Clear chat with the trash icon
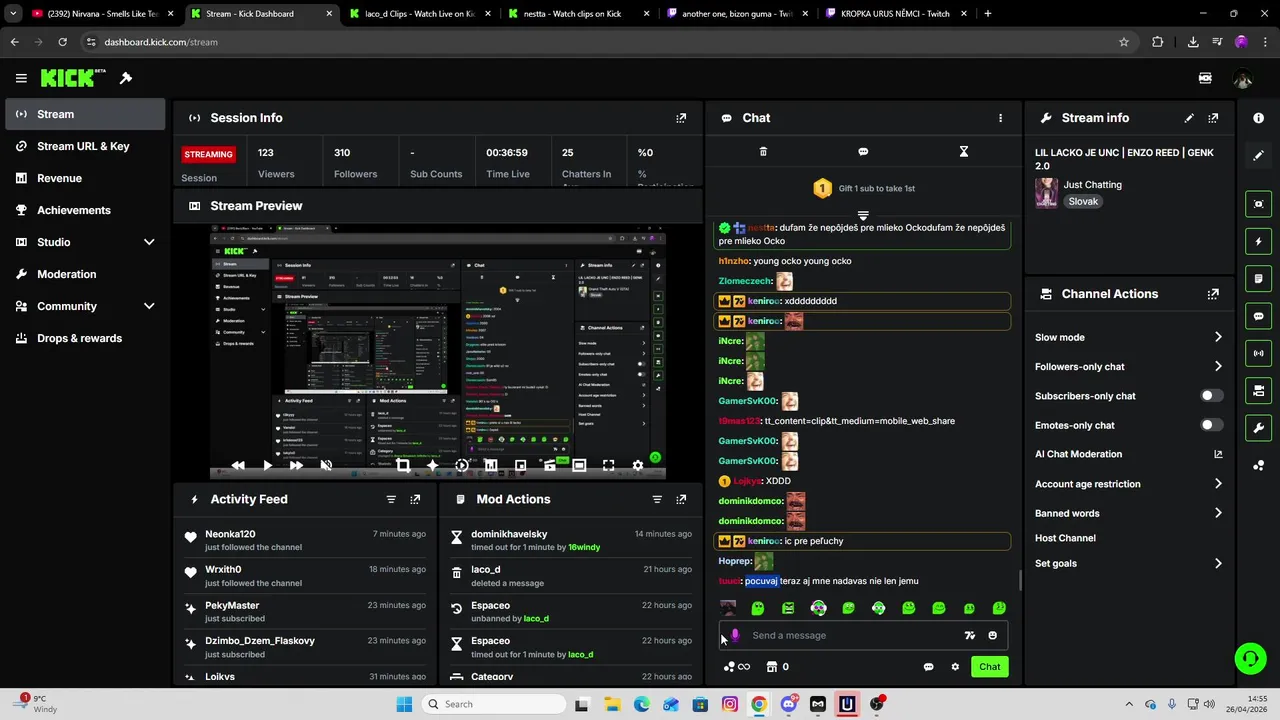 coord(763,152)
